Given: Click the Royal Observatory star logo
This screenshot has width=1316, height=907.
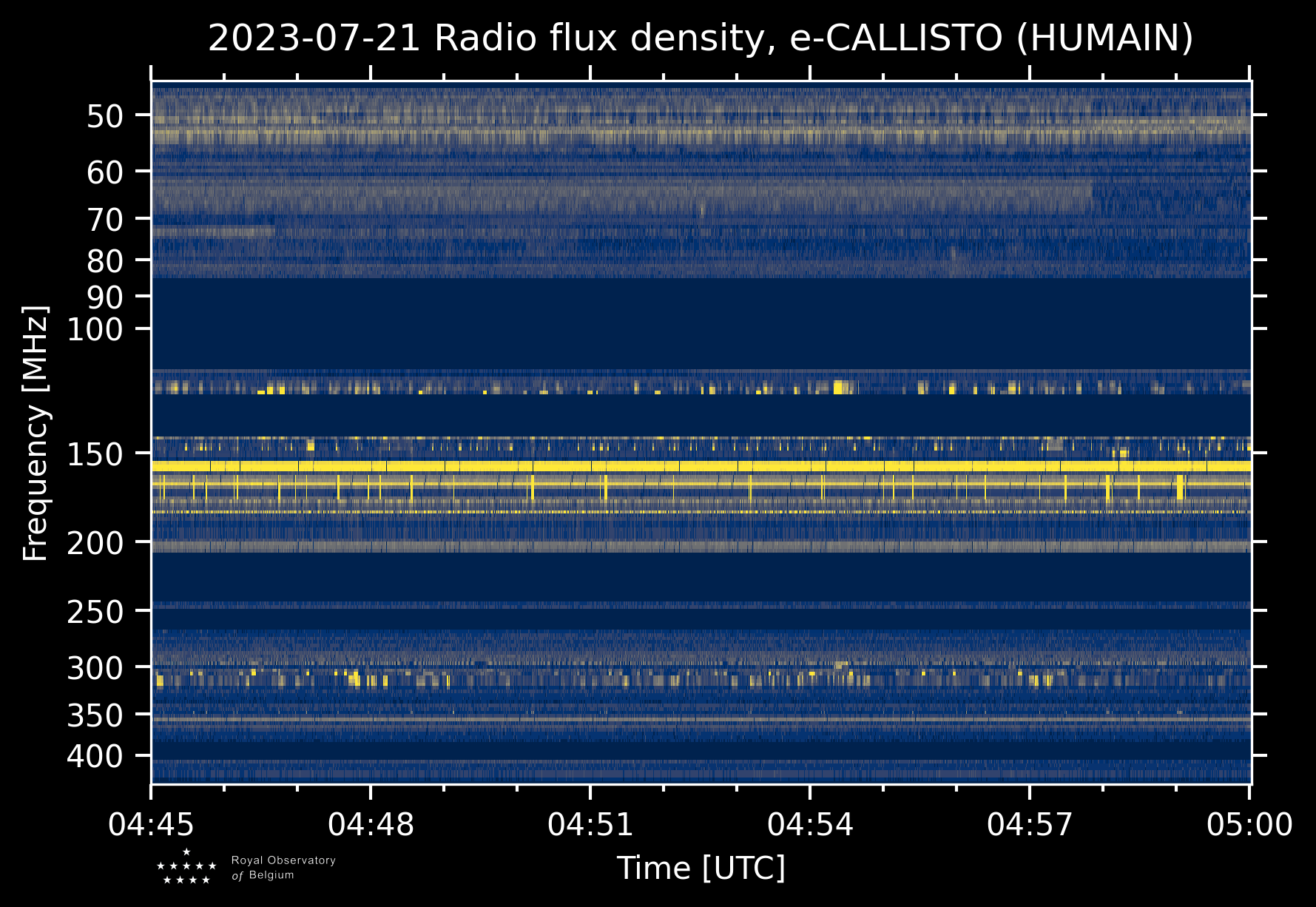Looking at the screenshot, I should 186,867.
